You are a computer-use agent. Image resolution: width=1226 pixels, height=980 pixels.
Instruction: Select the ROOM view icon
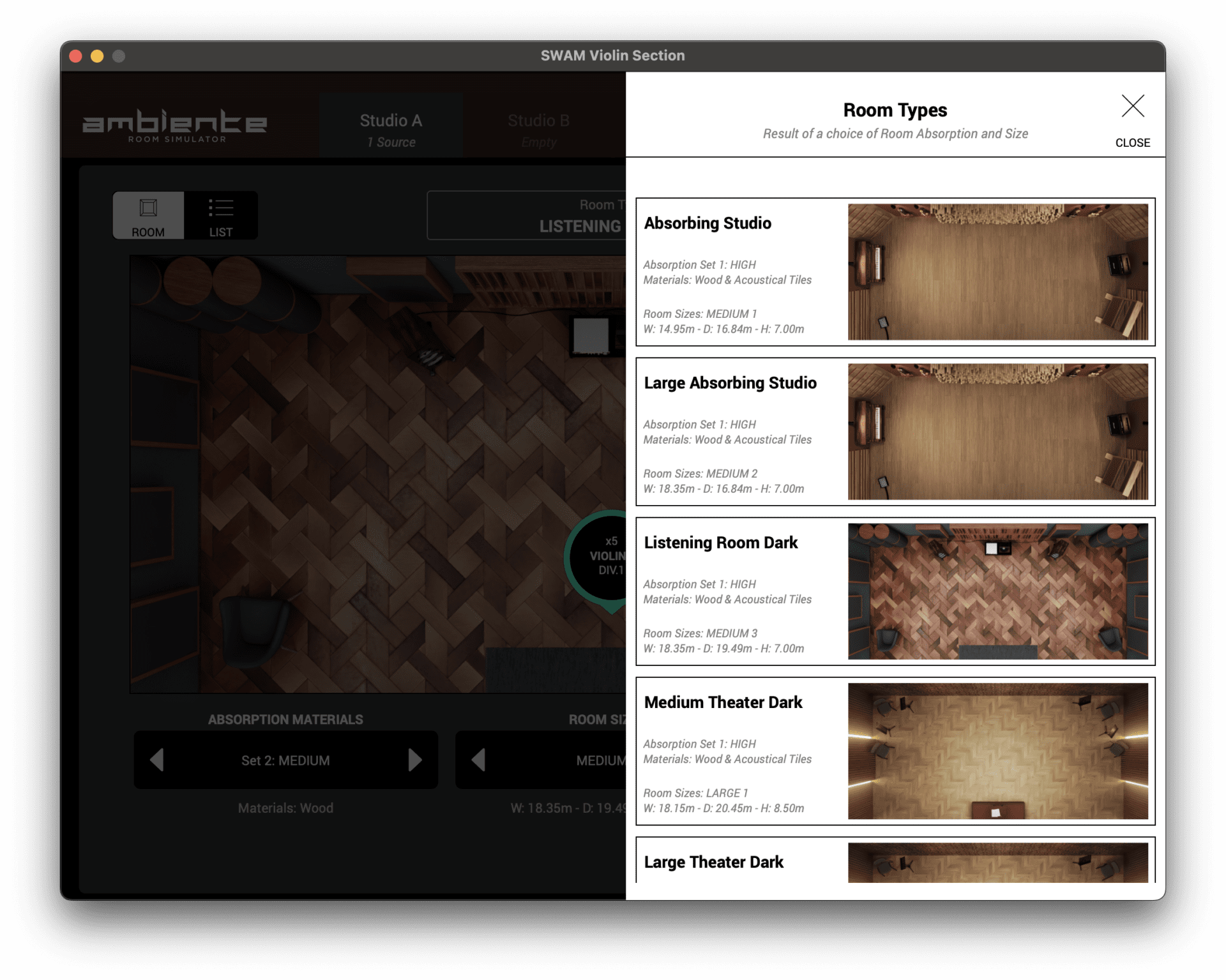click(148, 216)
